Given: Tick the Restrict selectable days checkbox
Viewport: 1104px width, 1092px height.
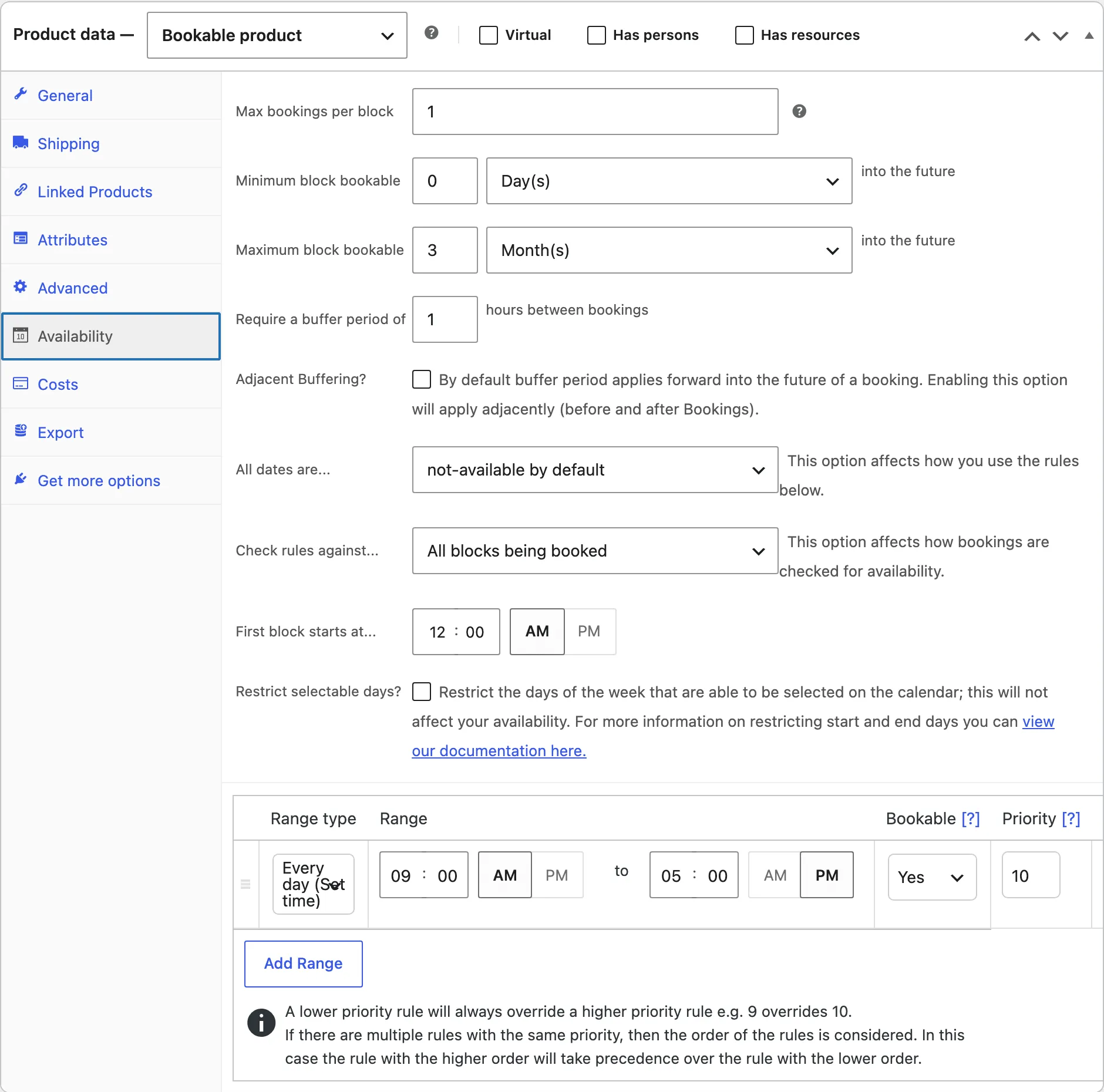Looking at the screenshot, I should pyautogui.click(x=422, y=692).
